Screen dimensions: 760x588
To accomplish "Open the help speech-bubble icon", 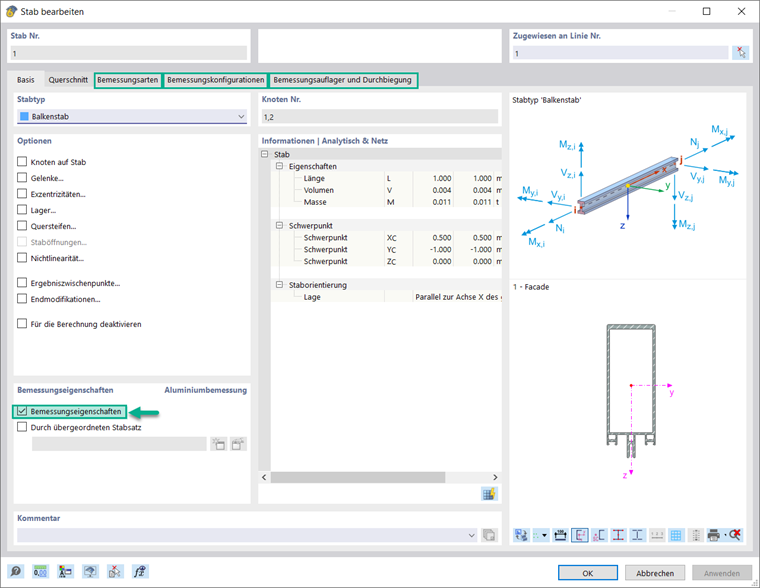I will (x=15, y=572).
